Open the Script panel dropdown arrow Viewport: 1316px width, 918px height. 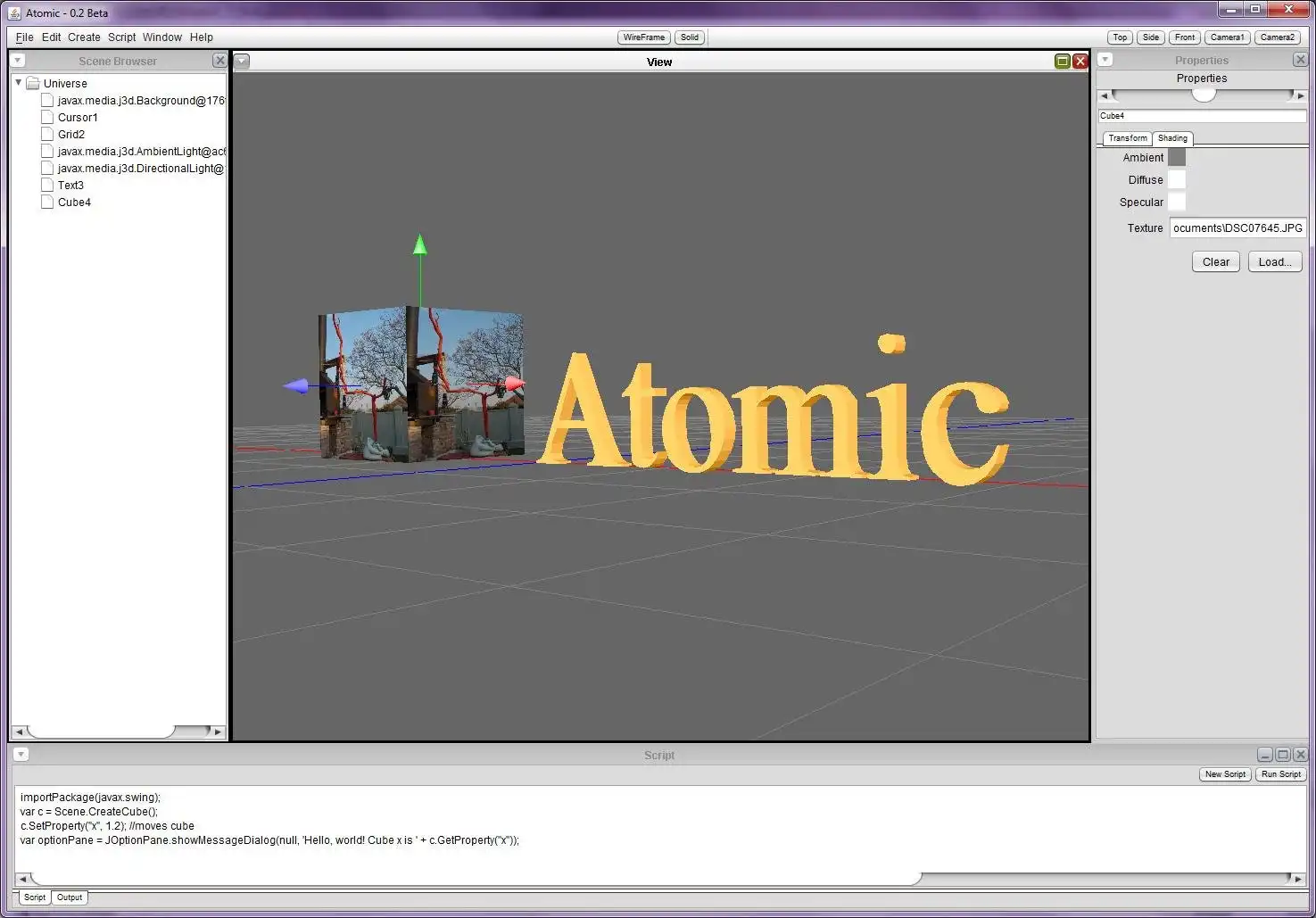pos(21,755)
